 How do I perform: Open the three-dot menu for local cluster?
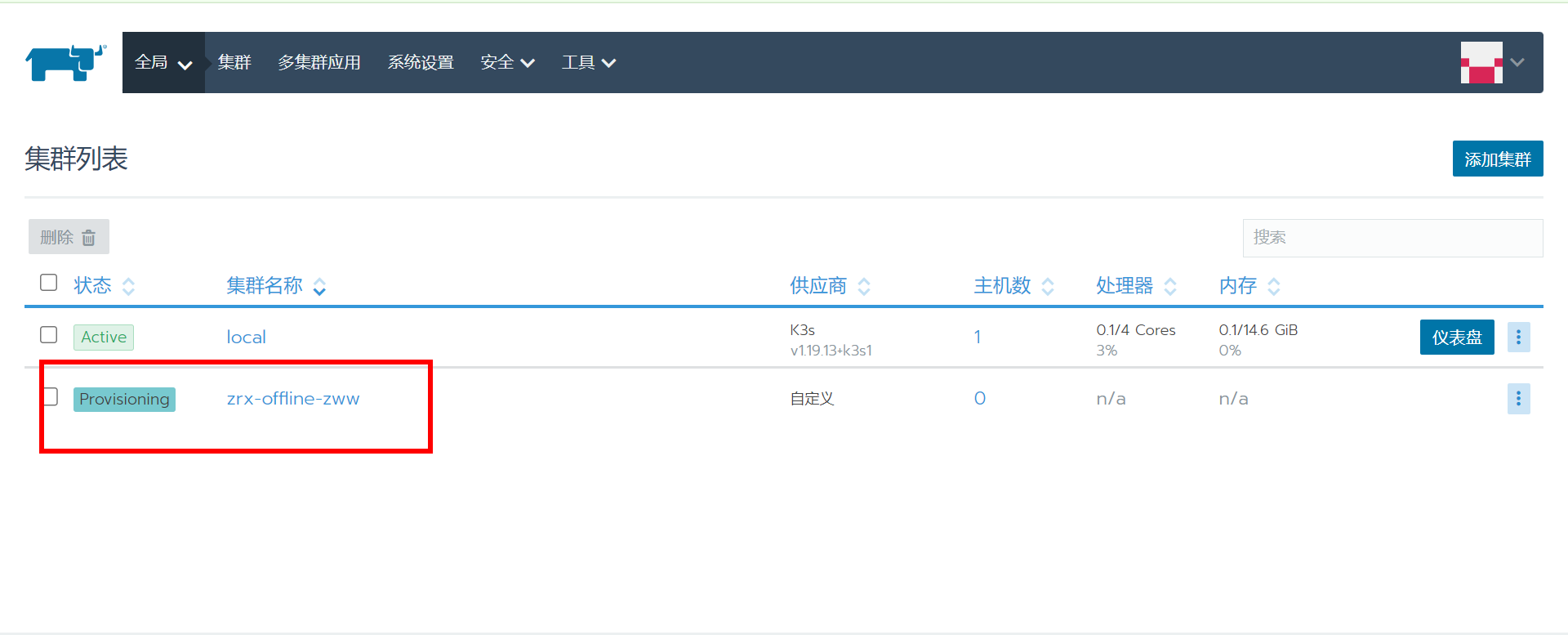click(1518, 337)
